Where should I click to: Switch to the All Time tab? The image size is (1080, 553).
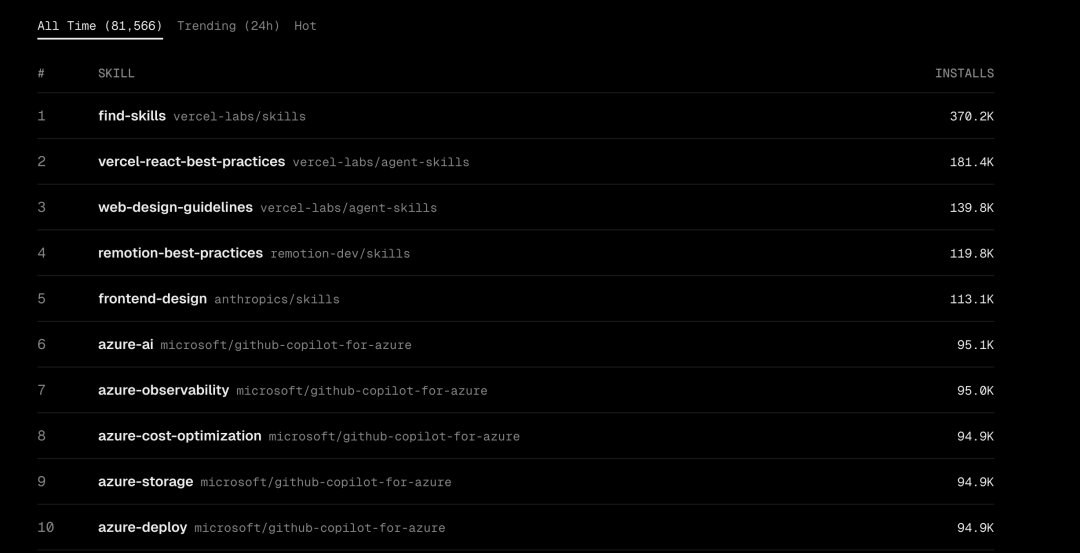[99, 26]
